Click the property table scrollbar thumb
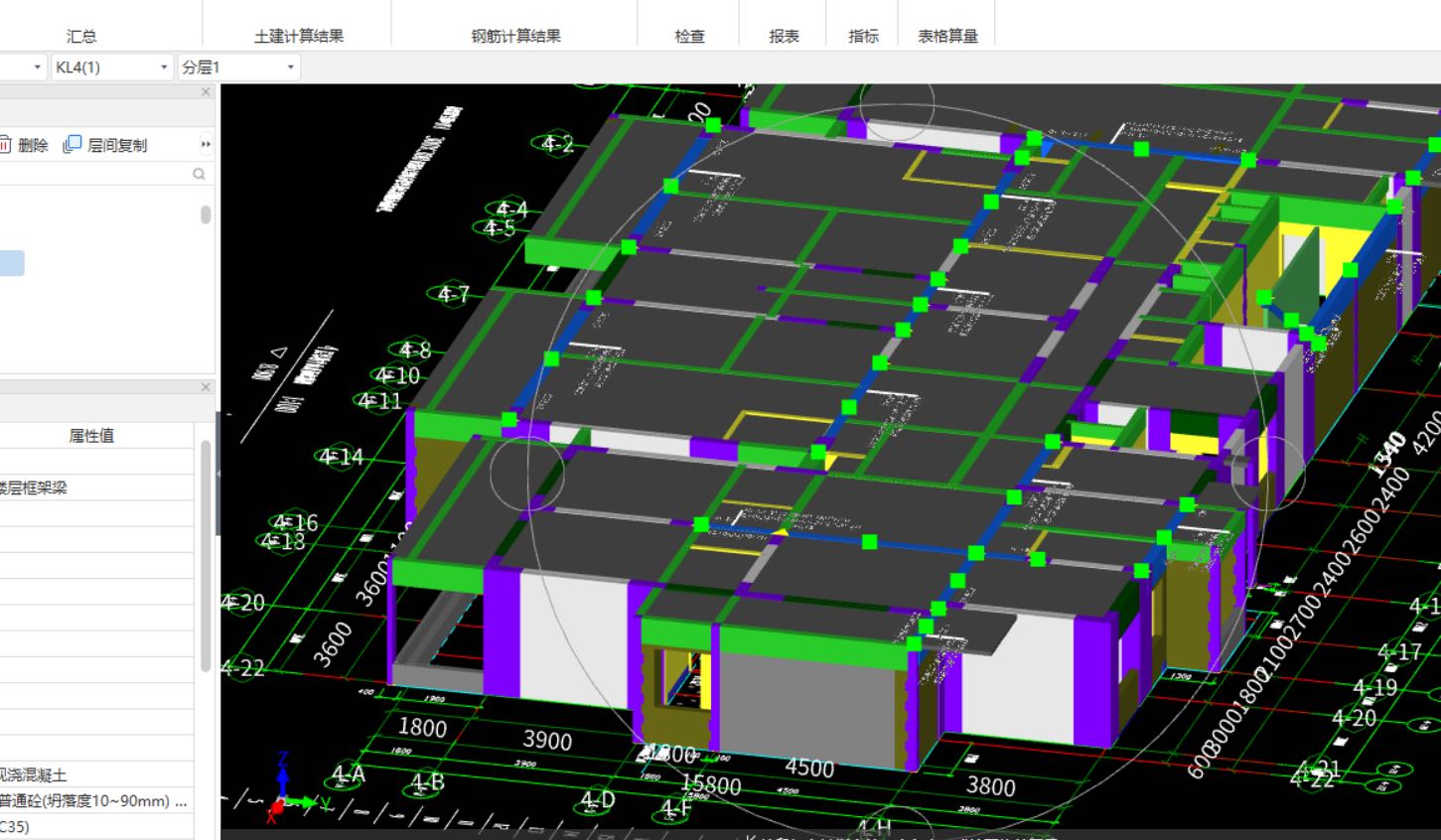Screen dimensions: 1441x840 tap(206, 556)
